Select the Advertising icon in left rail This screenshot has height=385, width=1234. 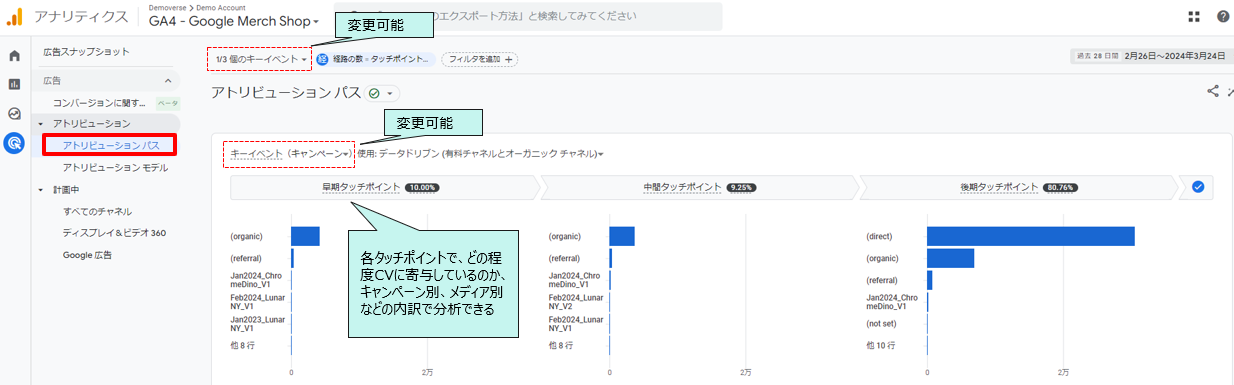click(14, 143)
